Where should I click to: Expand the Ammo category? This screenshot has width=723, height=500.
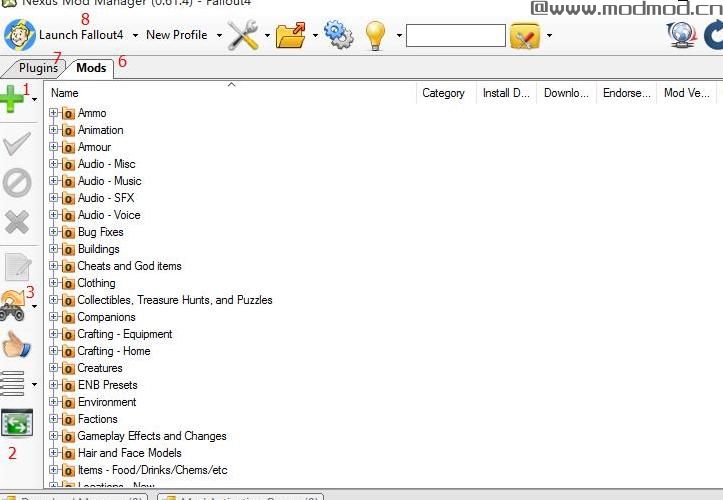[x=54, y=113]
